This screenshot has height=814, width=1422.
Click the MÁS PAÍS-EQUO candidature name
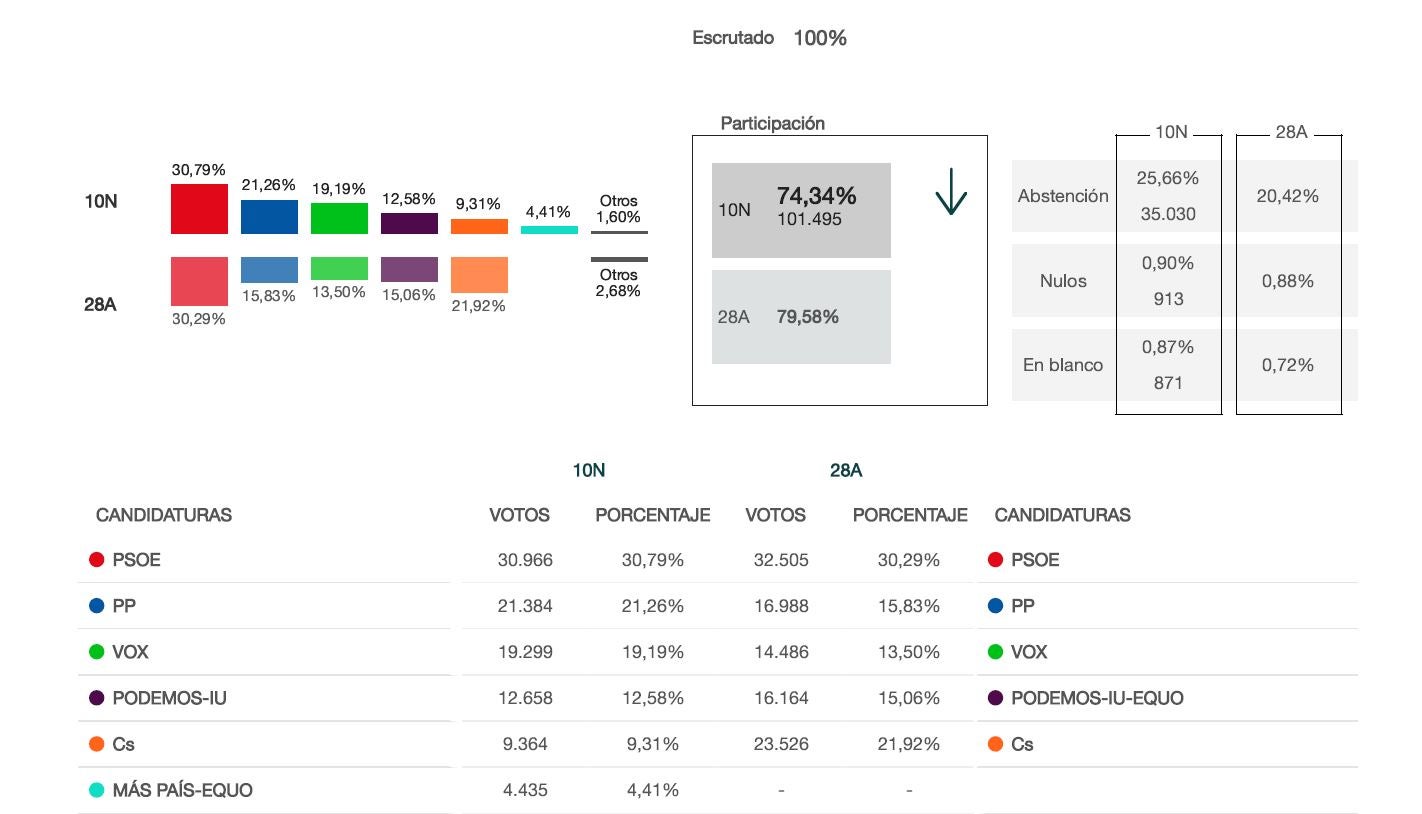(182, 790)
